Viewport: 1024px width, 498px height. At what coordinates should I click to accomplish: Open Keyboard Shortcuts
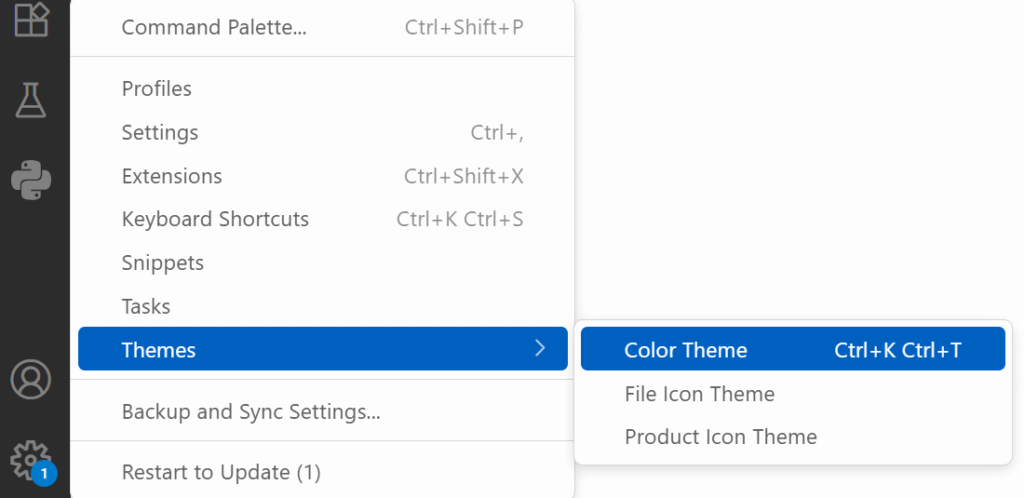215,219
